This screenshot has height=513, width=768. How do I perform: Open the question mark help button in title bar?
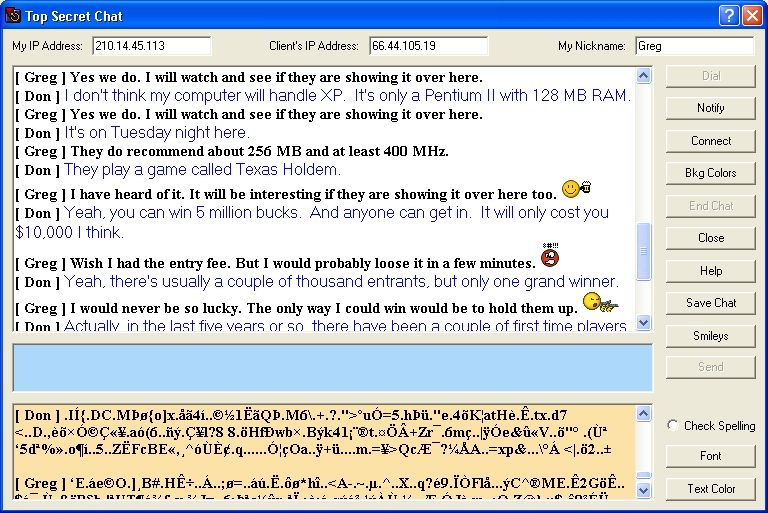728,16
